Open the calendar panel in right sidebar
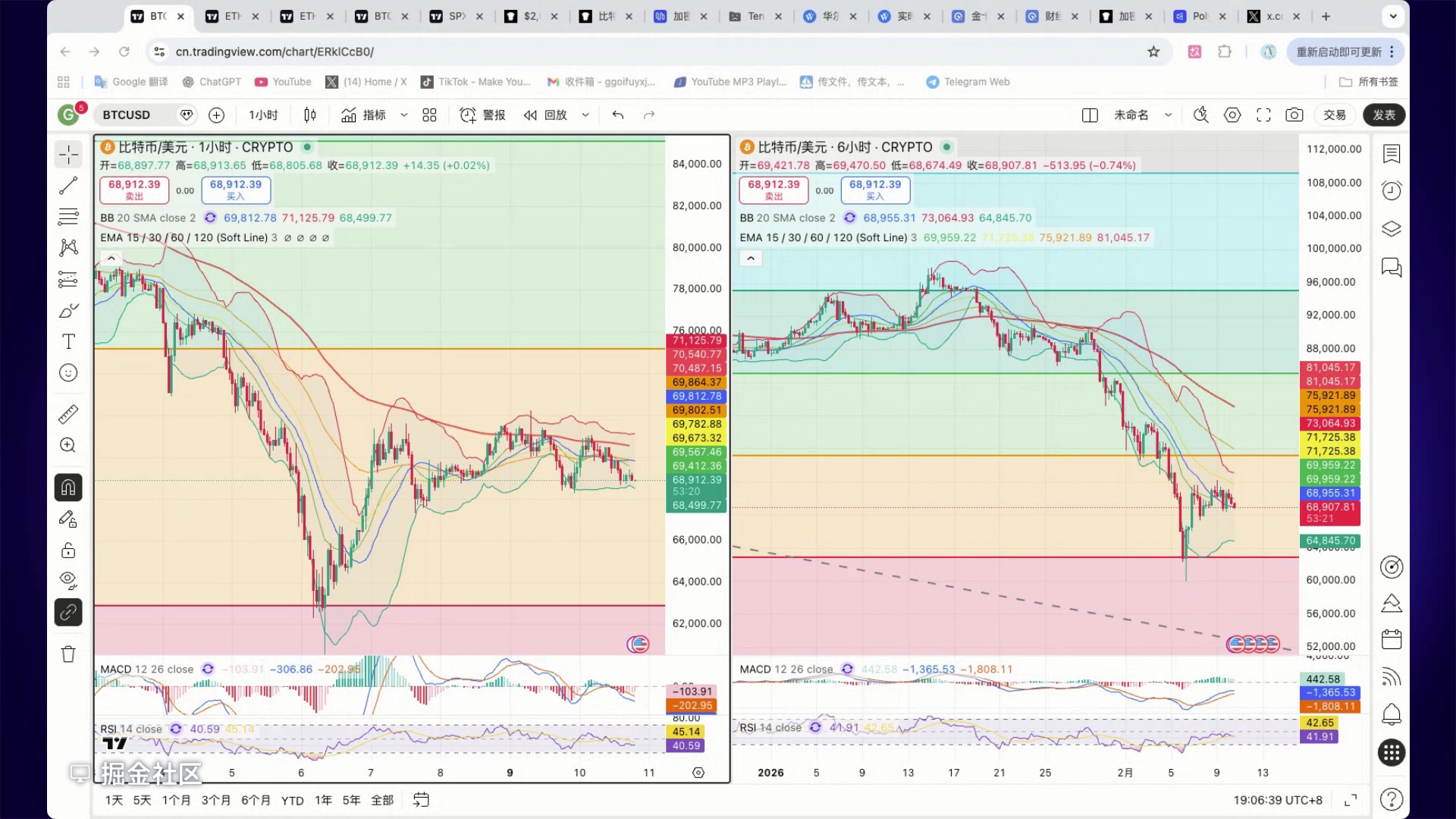The image size is (1456, 819). coord(1392,639)
